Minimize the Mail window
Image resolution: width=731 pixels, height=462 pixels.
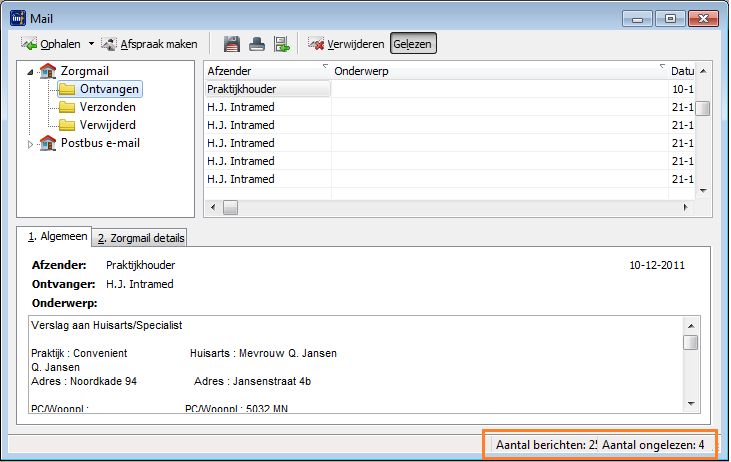(637, 19)
